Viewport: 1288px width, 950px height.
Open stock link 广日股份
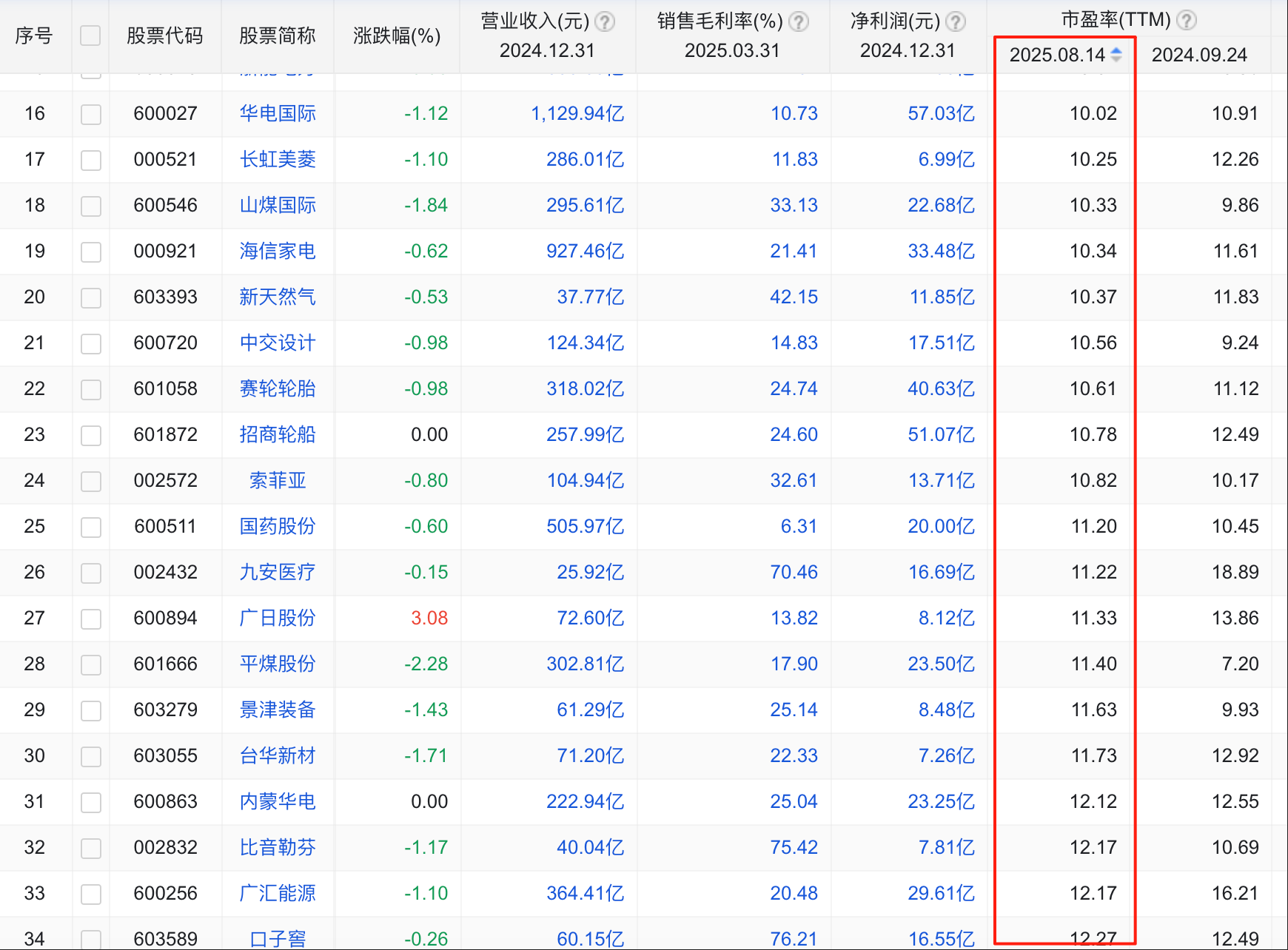coord(278,618)
